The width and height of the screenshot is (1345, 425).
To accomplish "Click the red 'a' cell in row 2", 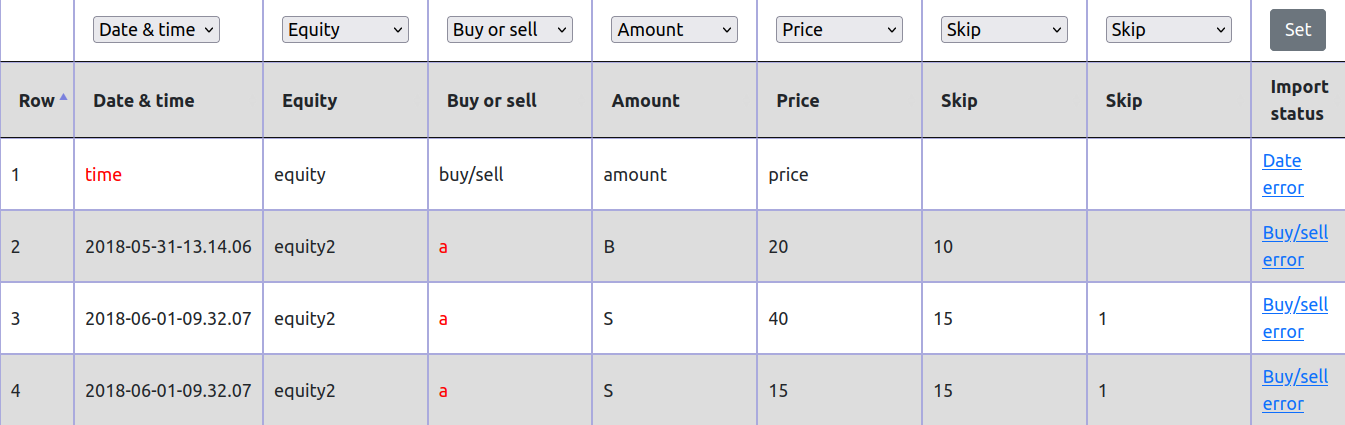I will click(x=443, y=247).
